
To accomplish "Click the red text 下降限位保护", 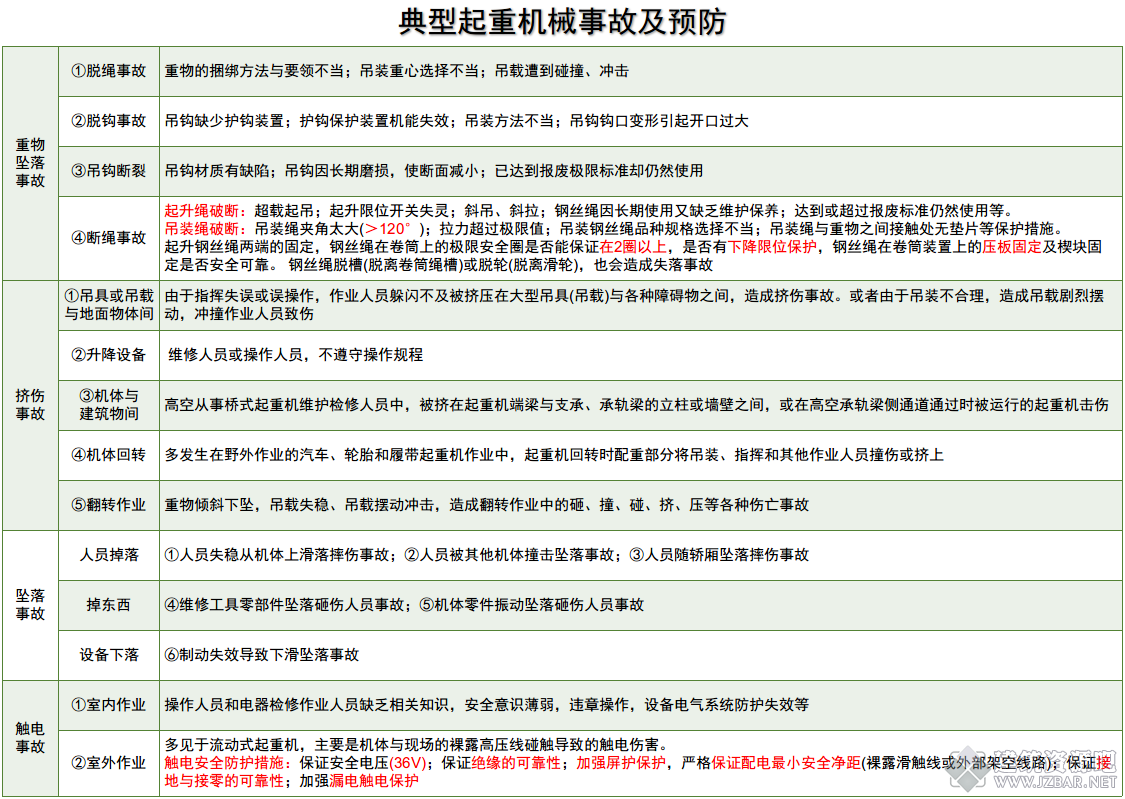I will (772, 247).
